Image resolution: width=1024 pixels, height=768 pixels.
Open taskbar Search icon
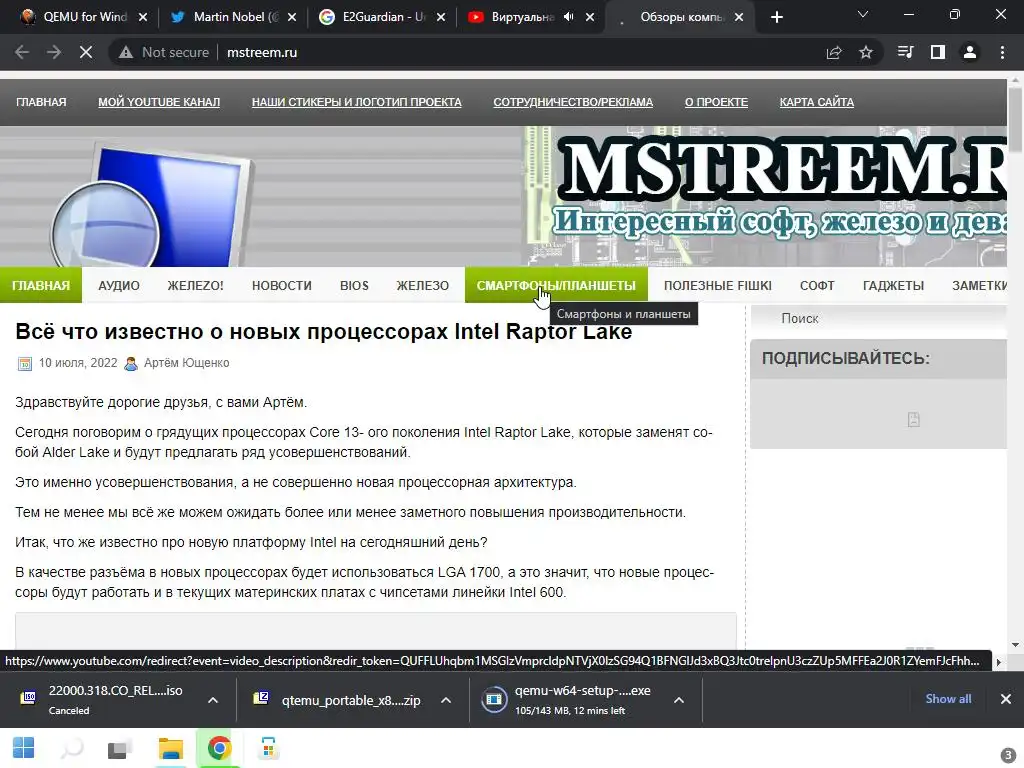click(72, 748)
